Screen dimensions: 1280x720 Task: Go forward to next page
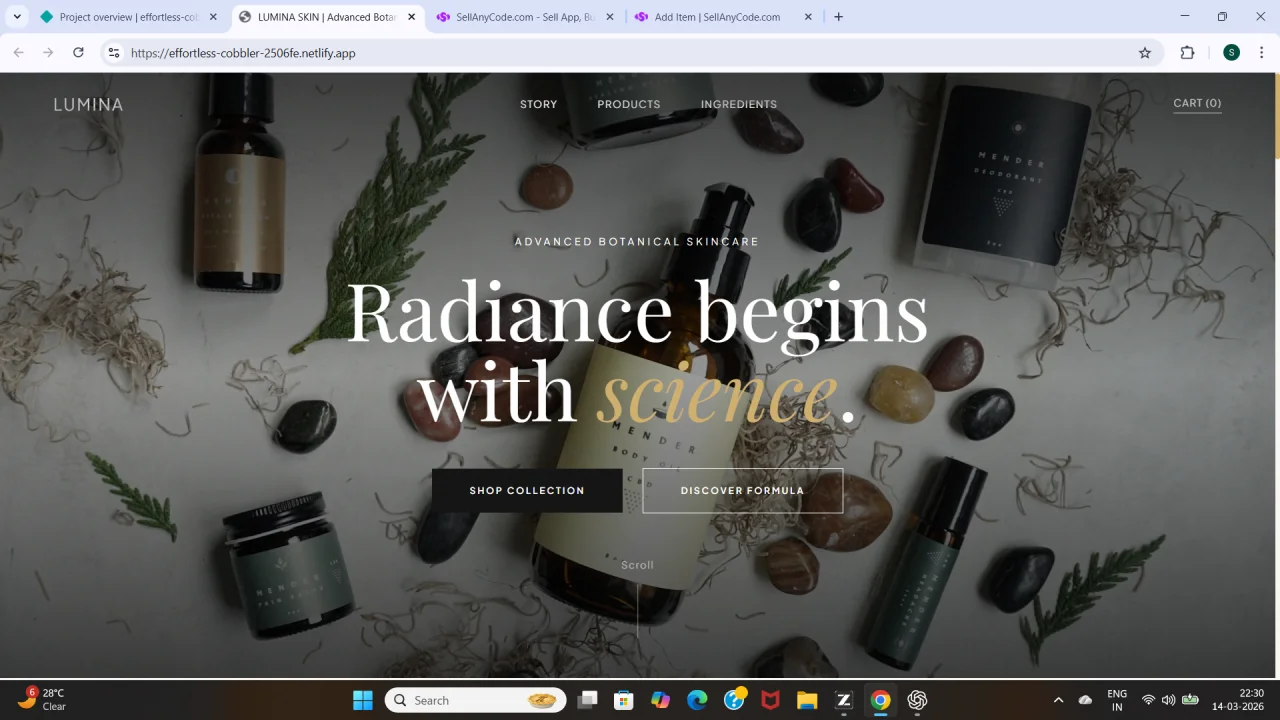pos(48,53)
